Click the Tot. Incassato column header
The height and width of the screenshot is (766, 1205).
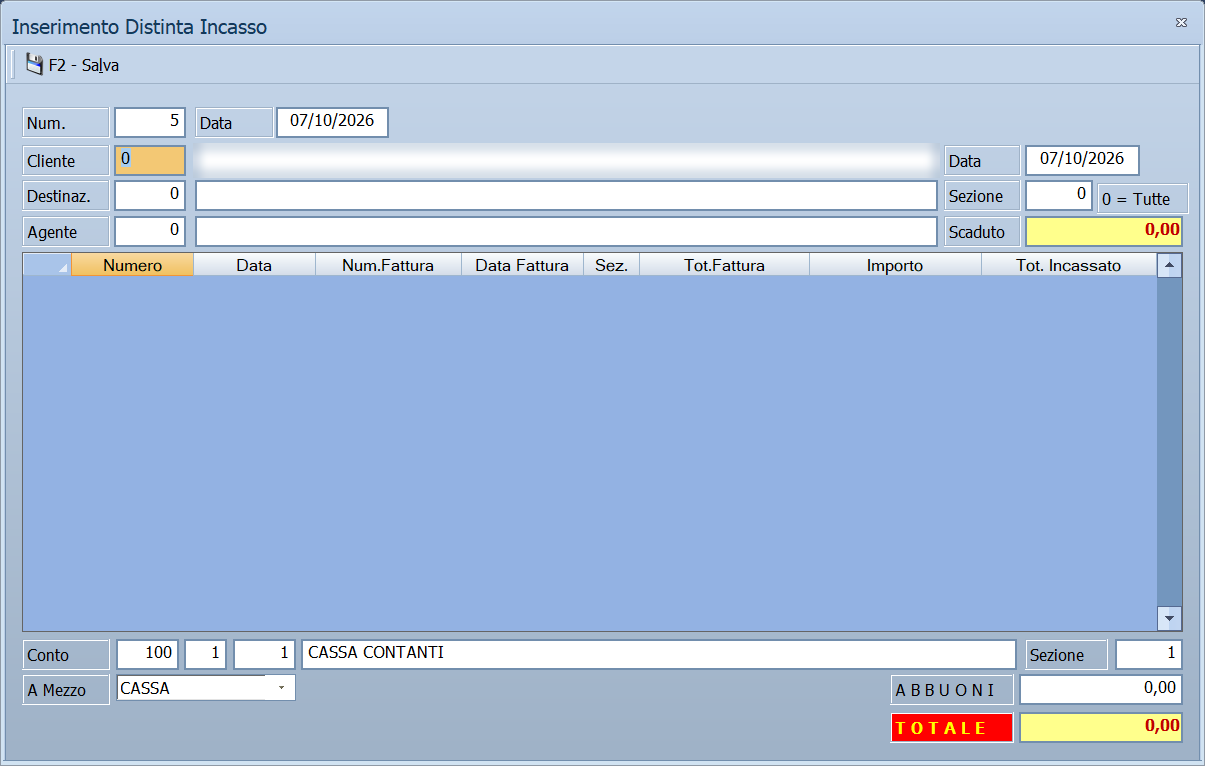[1069, 265]
